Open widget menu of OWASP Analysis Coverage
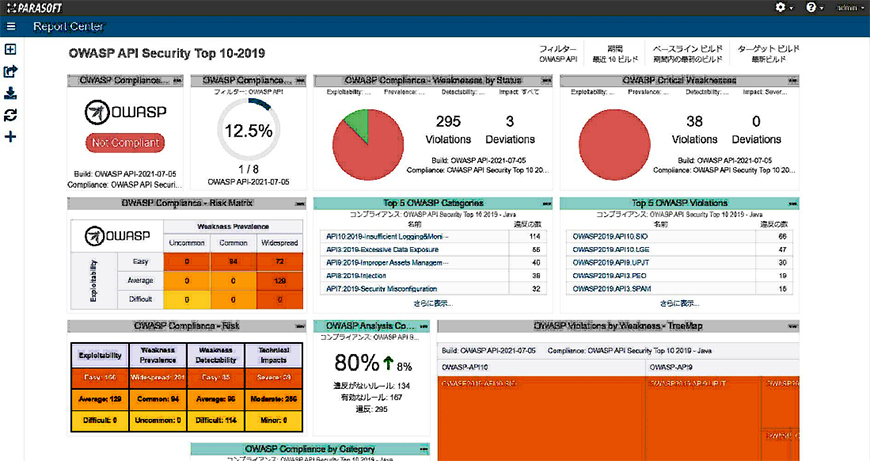 point(424,326)
